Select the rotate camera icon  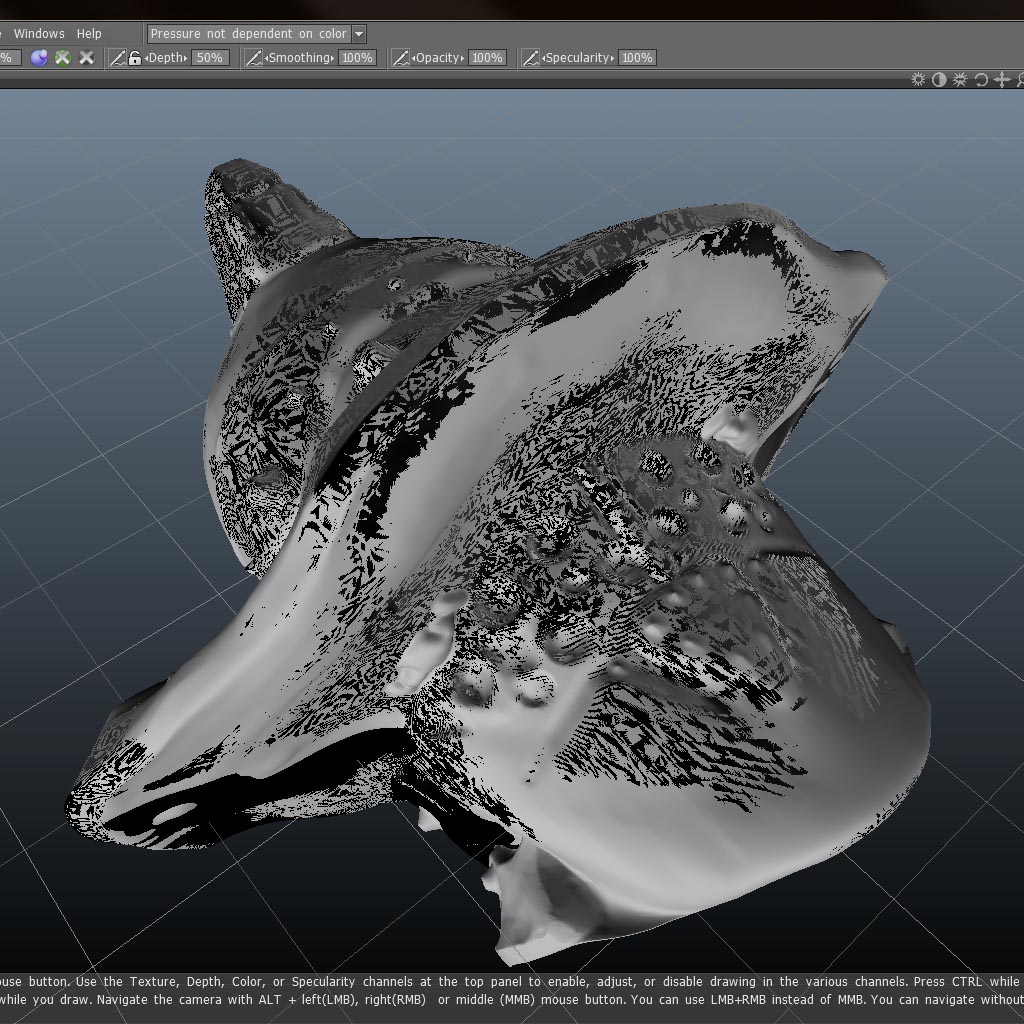point(981,80)
